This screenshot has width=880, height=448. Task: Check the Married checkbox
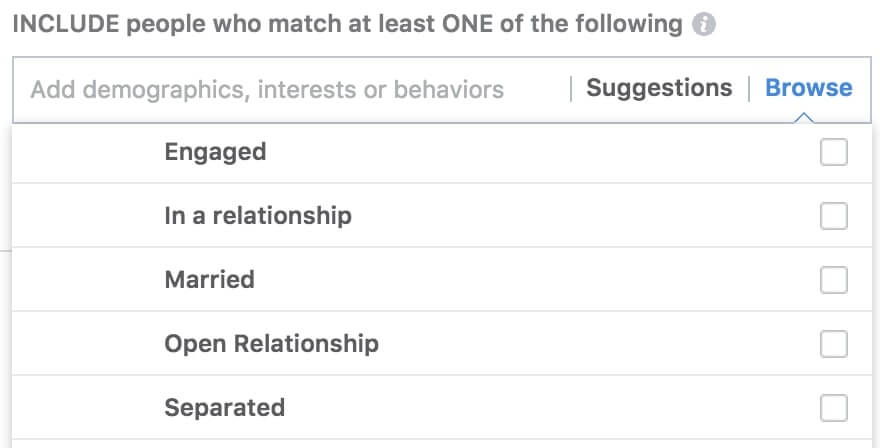[833, 280]
